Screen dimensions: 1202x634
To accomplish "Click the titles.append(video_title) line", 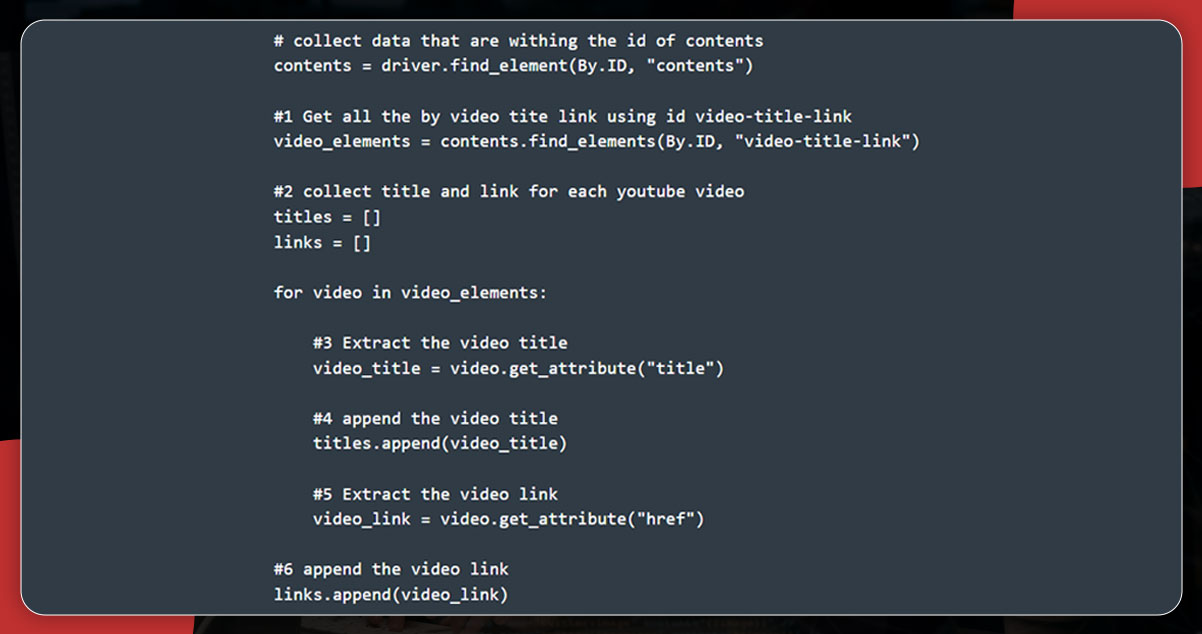I will point(439,443).
